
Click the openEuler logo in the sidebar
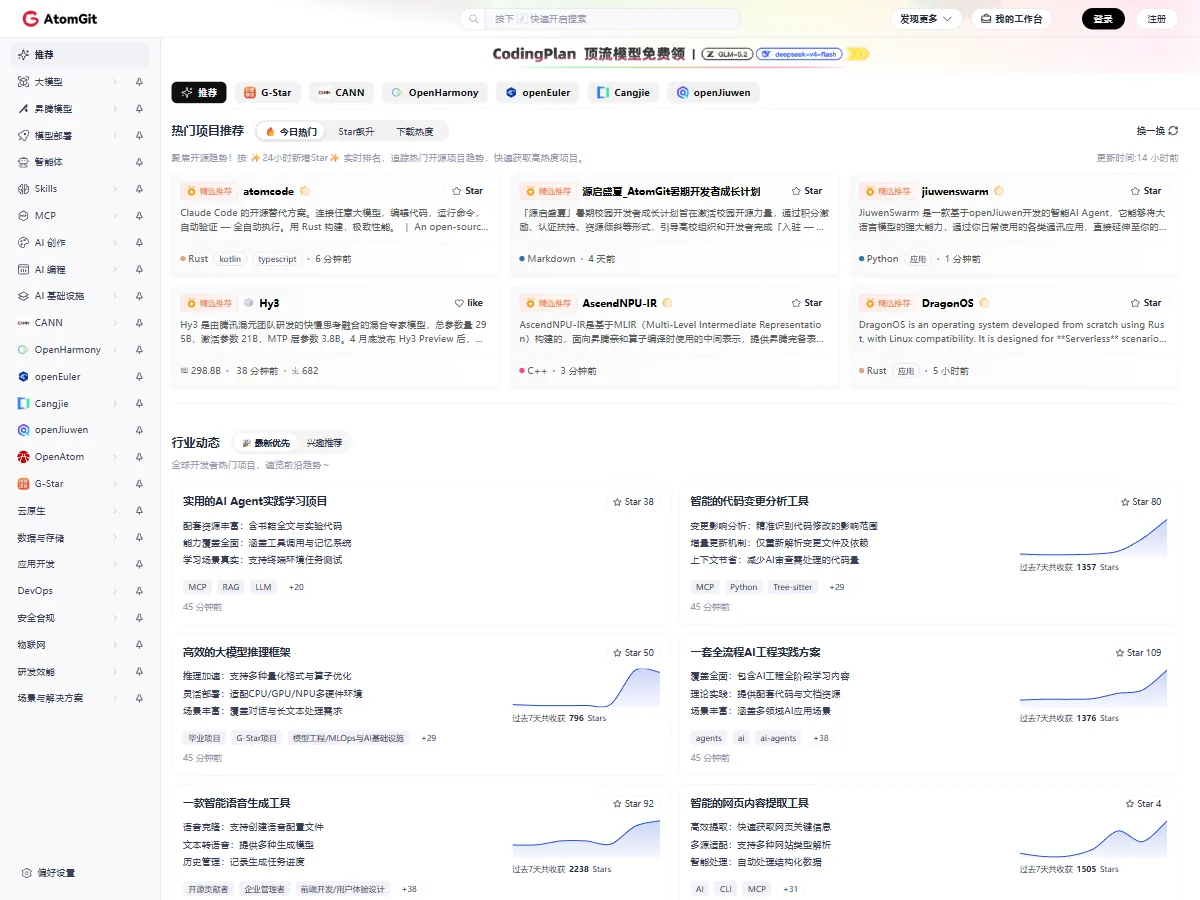(x=24, y=377)
